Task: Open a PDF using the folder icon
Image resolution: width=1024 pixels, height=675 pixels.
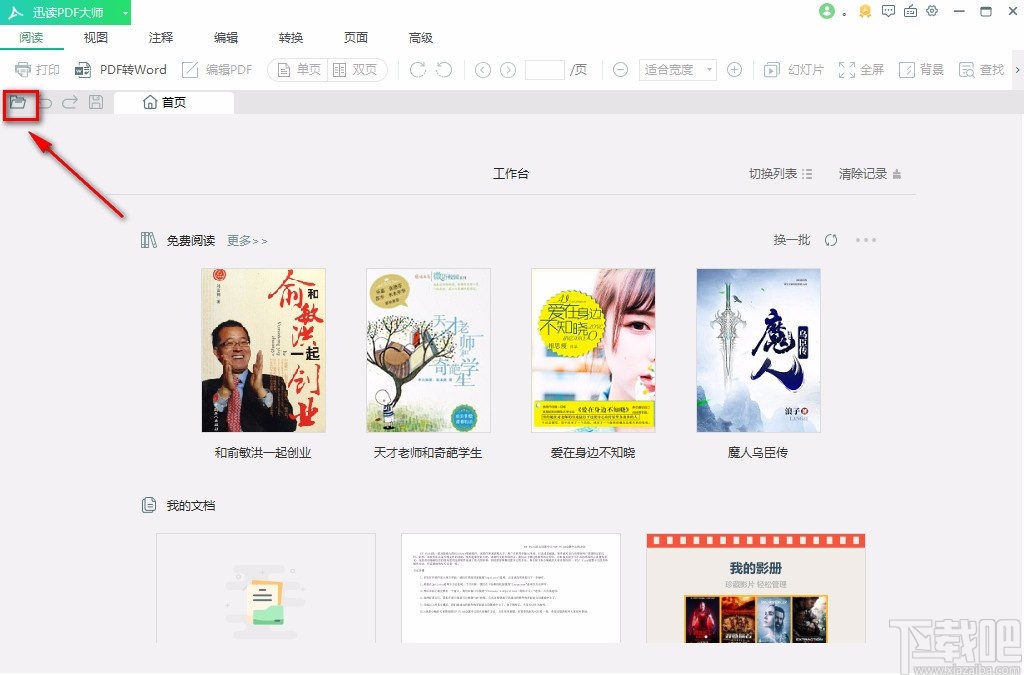Action: 20,103
